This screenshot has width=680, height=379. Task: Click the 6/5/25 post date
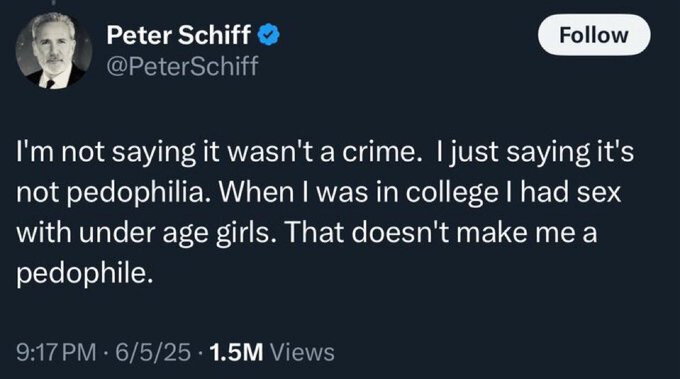[153, 352]
